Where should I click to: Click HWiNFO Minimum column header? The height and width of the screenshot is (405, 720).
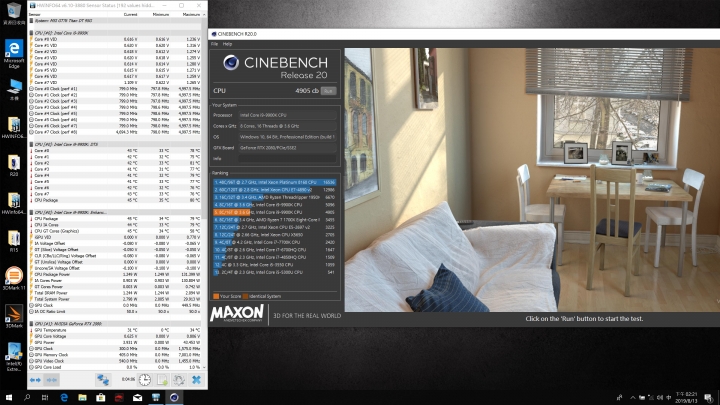pyautogui.click(x=161, y=14)
